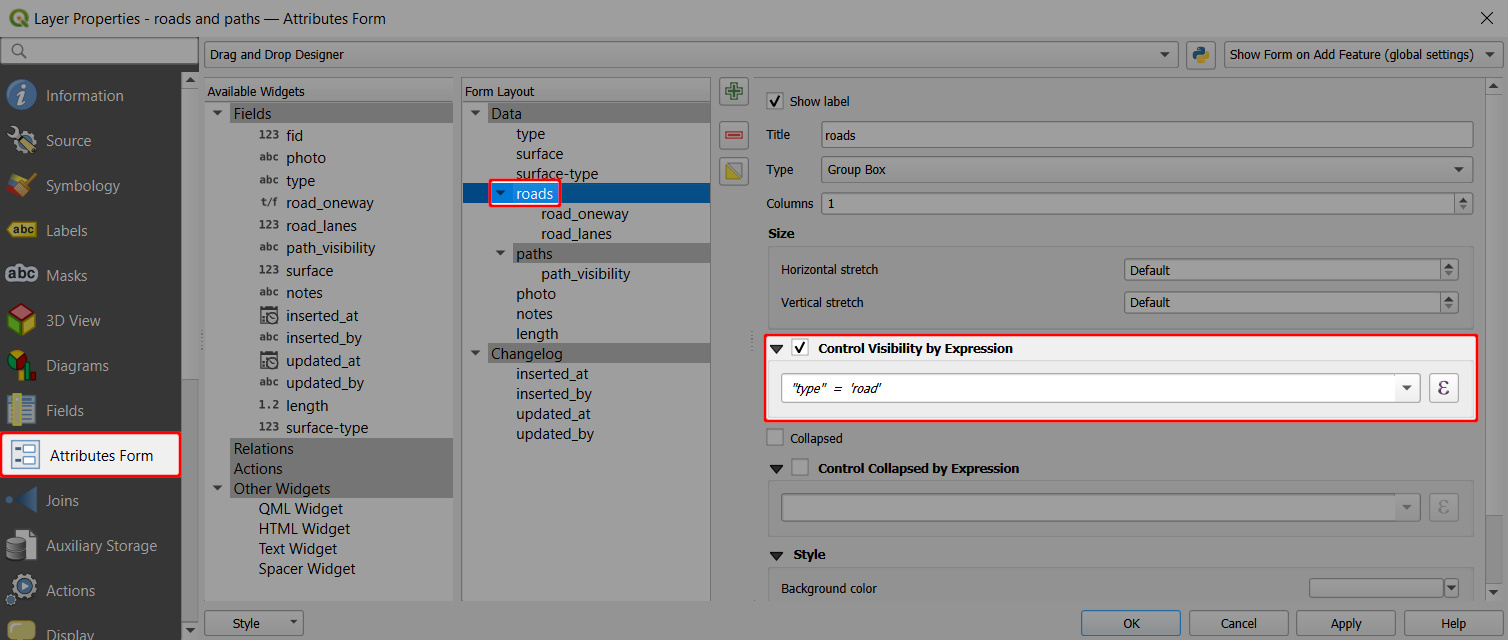
Task: Click the Cancel button
Action: 1238,623
